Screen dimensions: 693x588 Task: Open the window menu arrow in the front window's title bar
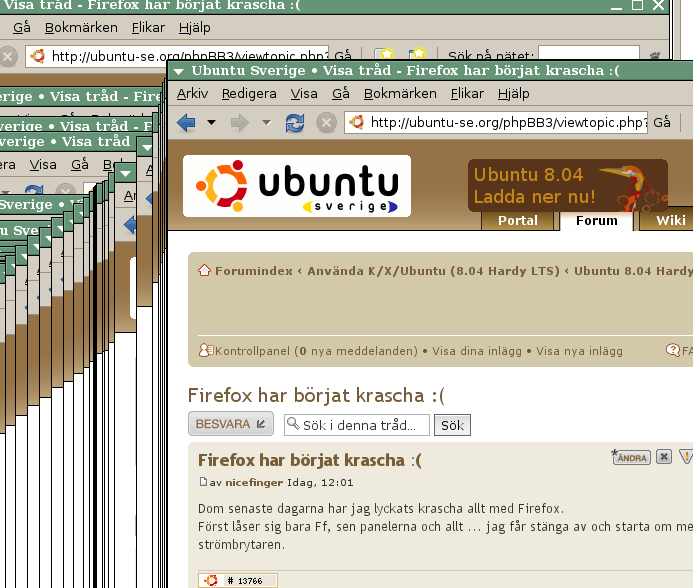point(179,71)
